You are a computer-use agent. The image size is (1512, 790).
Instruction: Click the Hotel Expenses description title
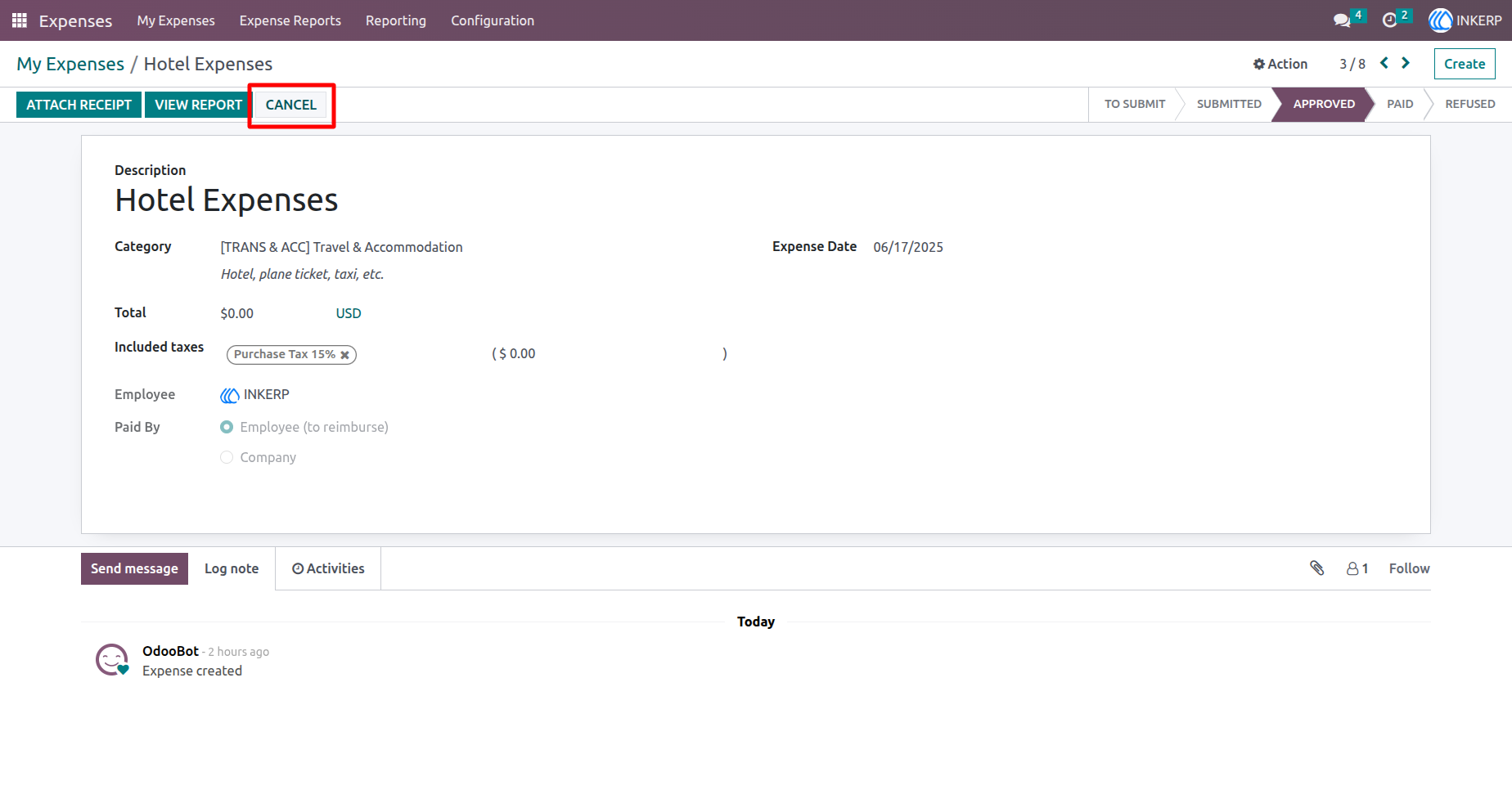(227, 200)
